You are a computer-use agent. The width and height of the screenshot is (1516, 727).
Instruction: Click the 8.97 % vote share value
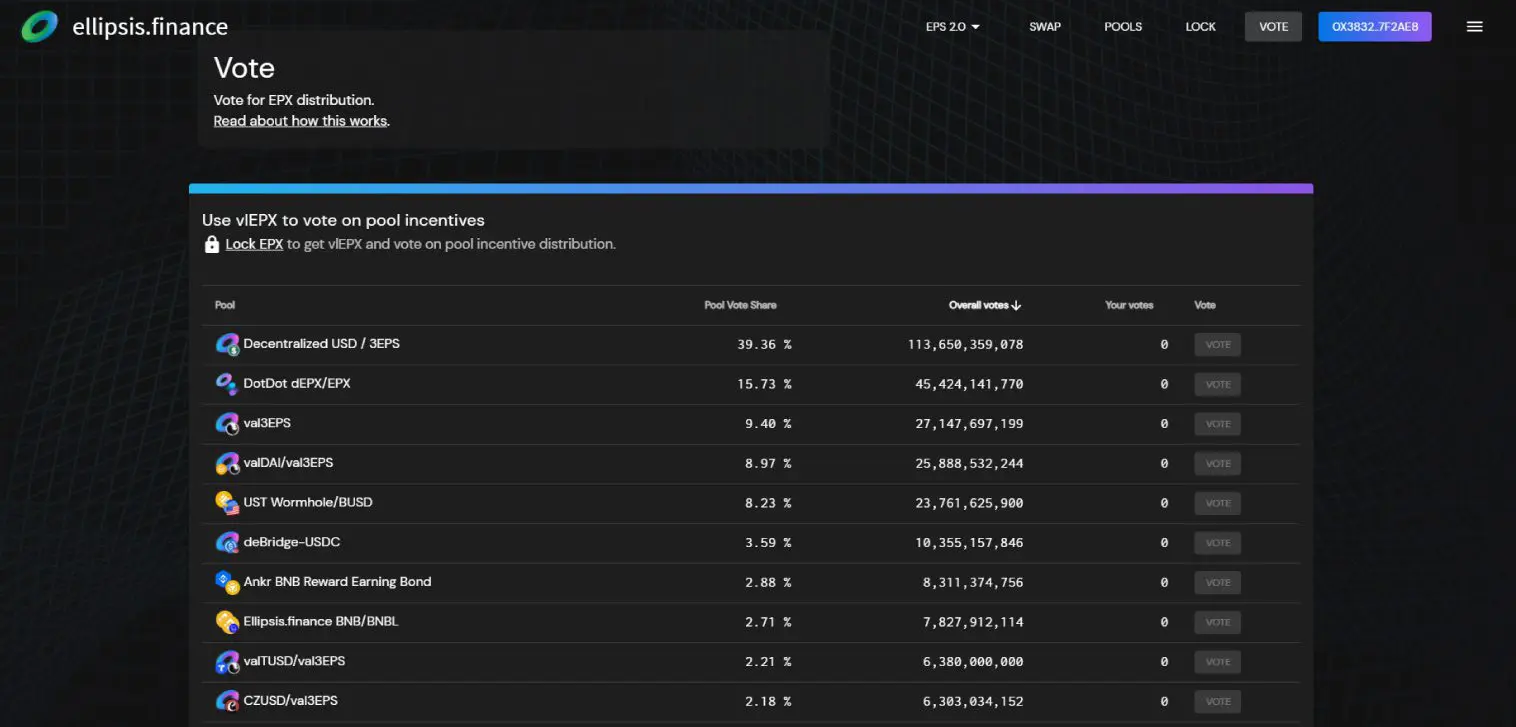(x=768, y=463)
